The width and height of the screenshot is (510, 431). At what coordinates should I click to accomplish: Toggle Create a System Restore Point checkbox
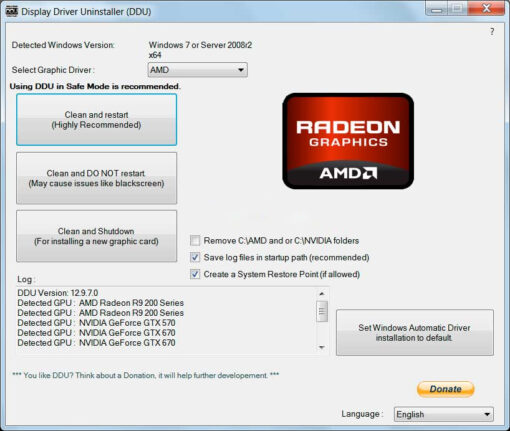[x=195, y=274]
